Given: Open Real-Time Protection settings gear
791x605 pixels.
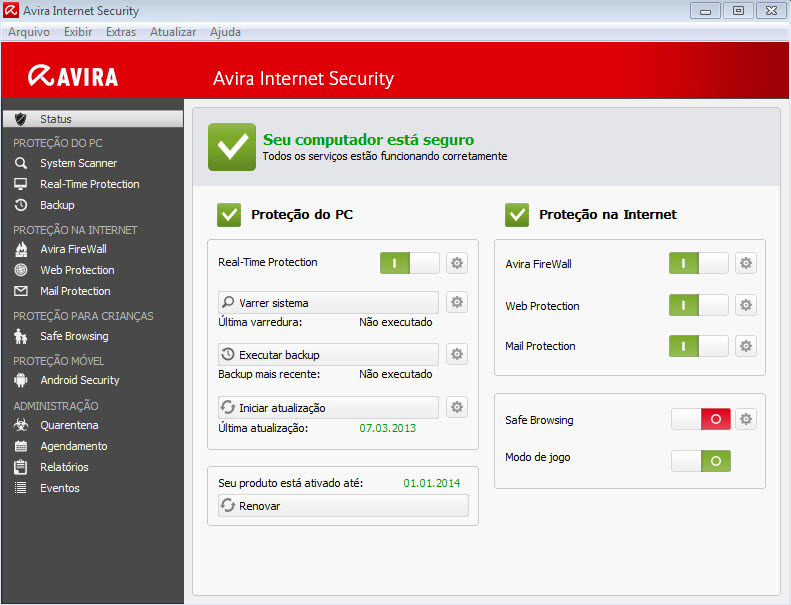Looking at the screenshot, I should 457,263.
